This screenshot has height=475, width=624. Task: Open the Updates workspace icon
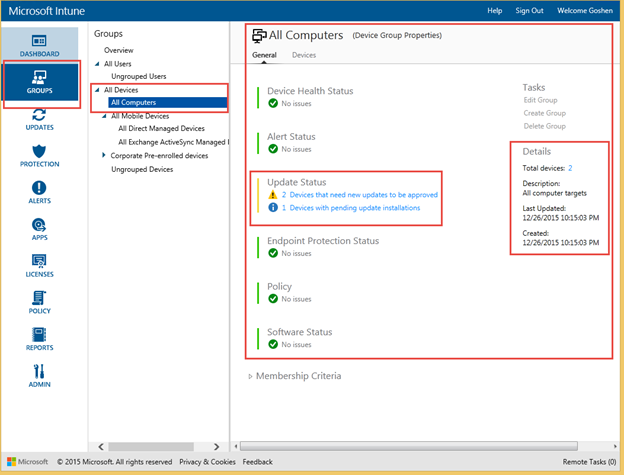click(x=39, y=115)
